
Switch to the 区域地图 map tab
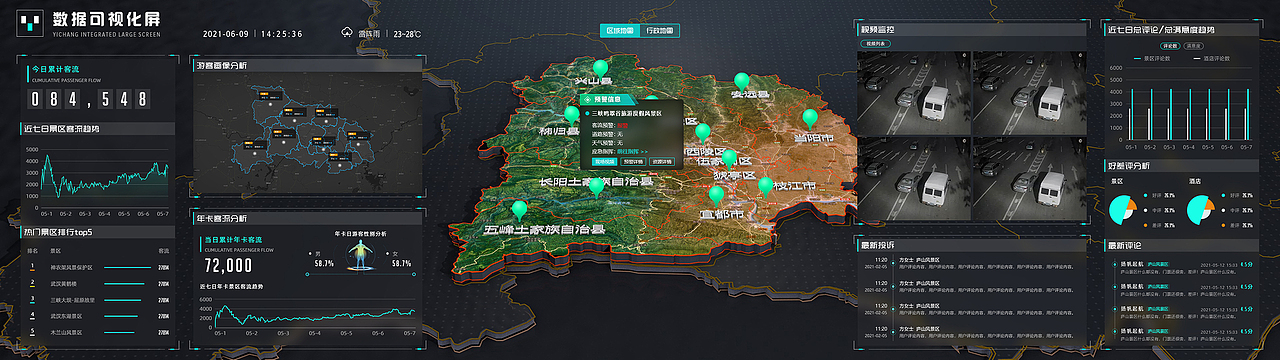pos(620,31)
